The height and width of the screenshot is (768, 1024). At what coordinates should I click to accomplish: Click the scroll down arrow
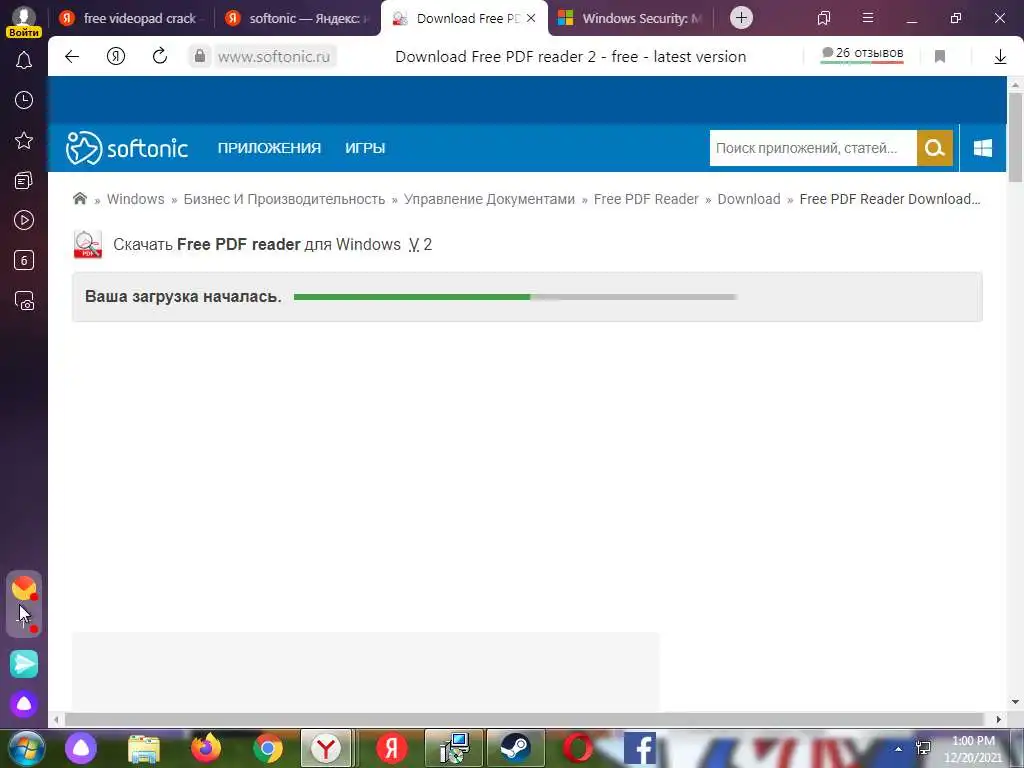tap(1015, 702)
